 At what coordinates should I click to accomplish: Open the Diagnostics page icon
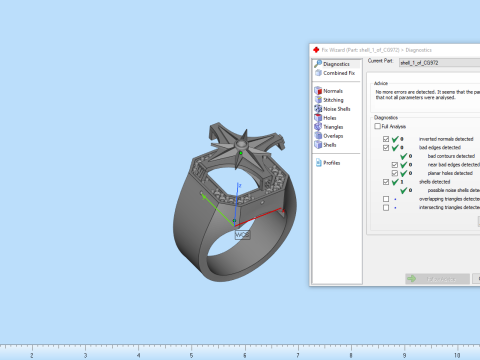coord(318,64)
